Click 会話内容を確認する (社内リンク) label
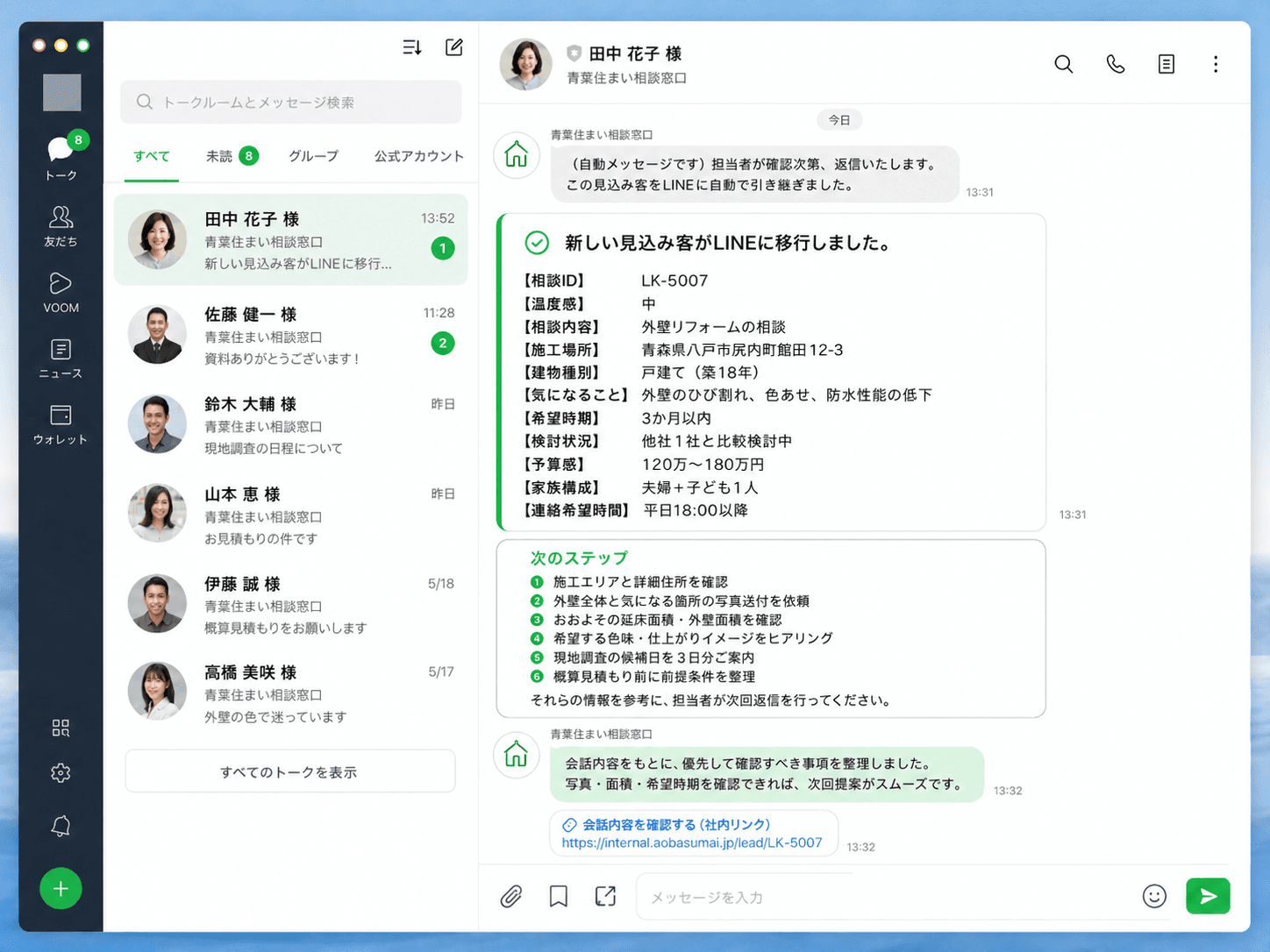 click(x=676, y=825)
